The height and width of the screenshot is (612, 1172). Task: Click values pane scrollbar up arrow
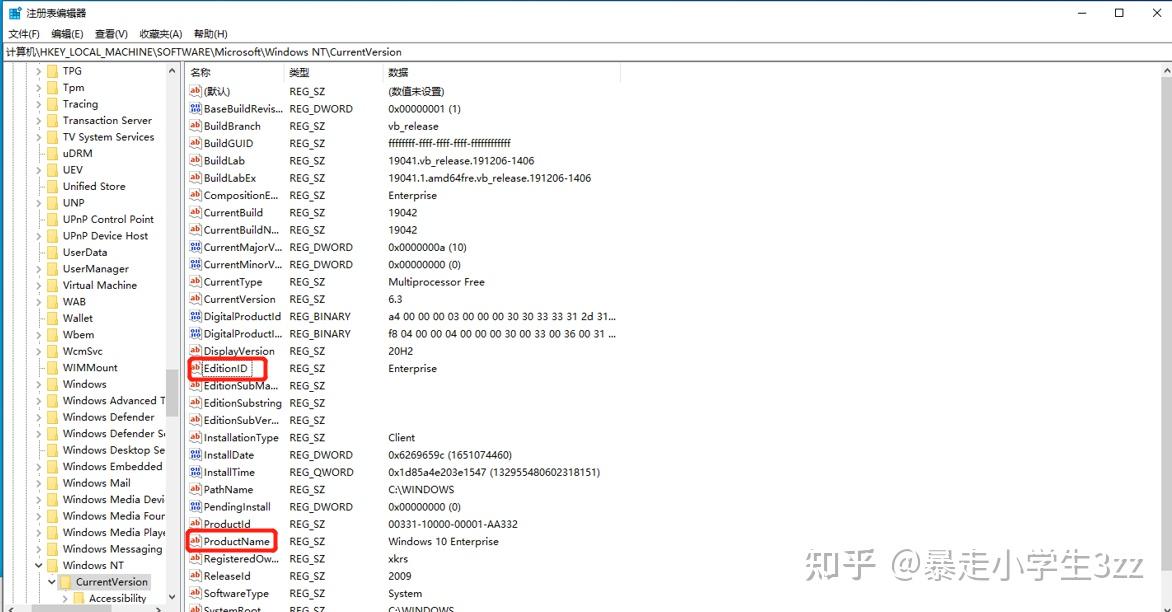tap(1166, 71)
